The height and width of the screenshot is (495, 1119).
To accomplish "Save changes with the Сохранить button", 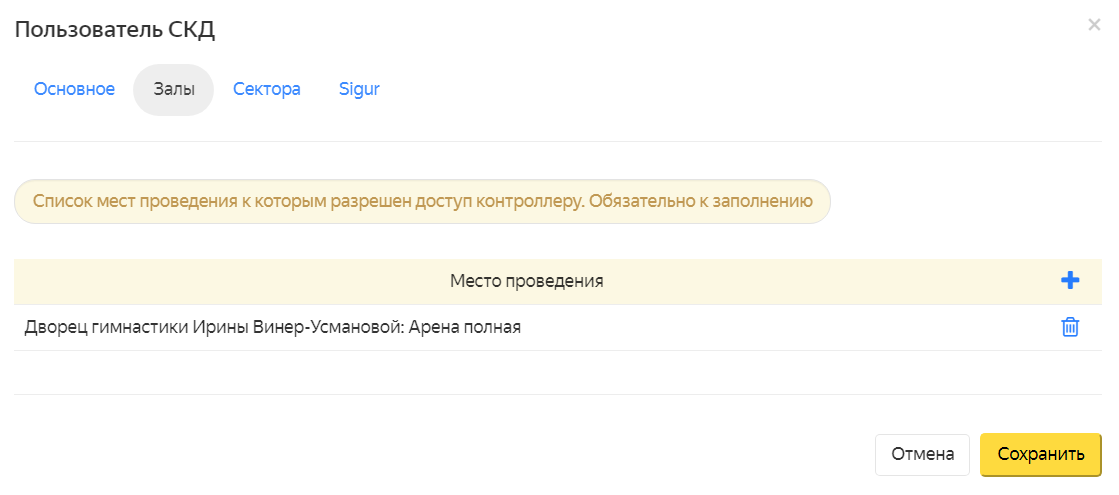I will 1041,454.
